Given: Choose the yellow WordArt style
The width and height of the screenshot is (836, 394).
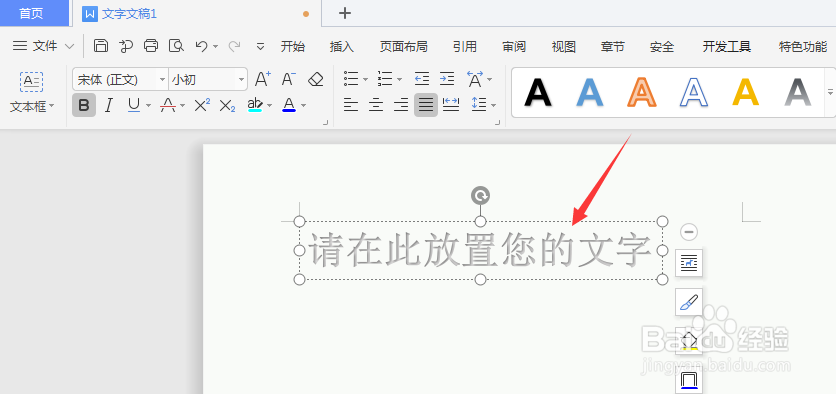Looking at the screenshot, I should coord(745,92).
